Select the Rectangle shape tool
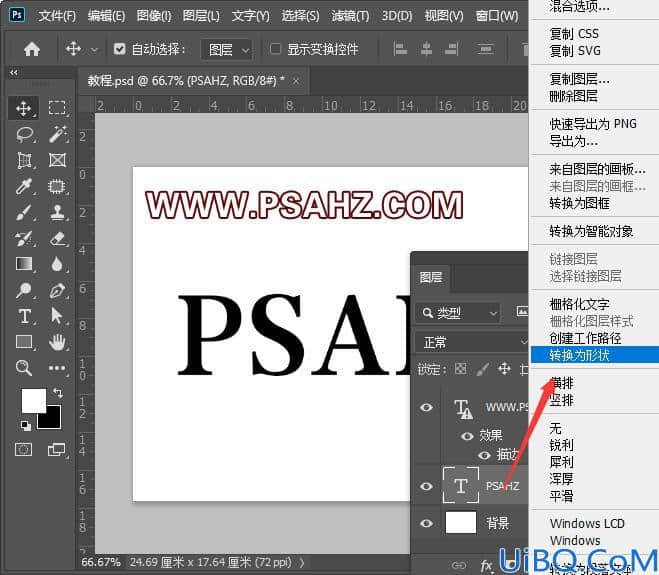This screenshot has height=575, width=659. tap(24, 342)
